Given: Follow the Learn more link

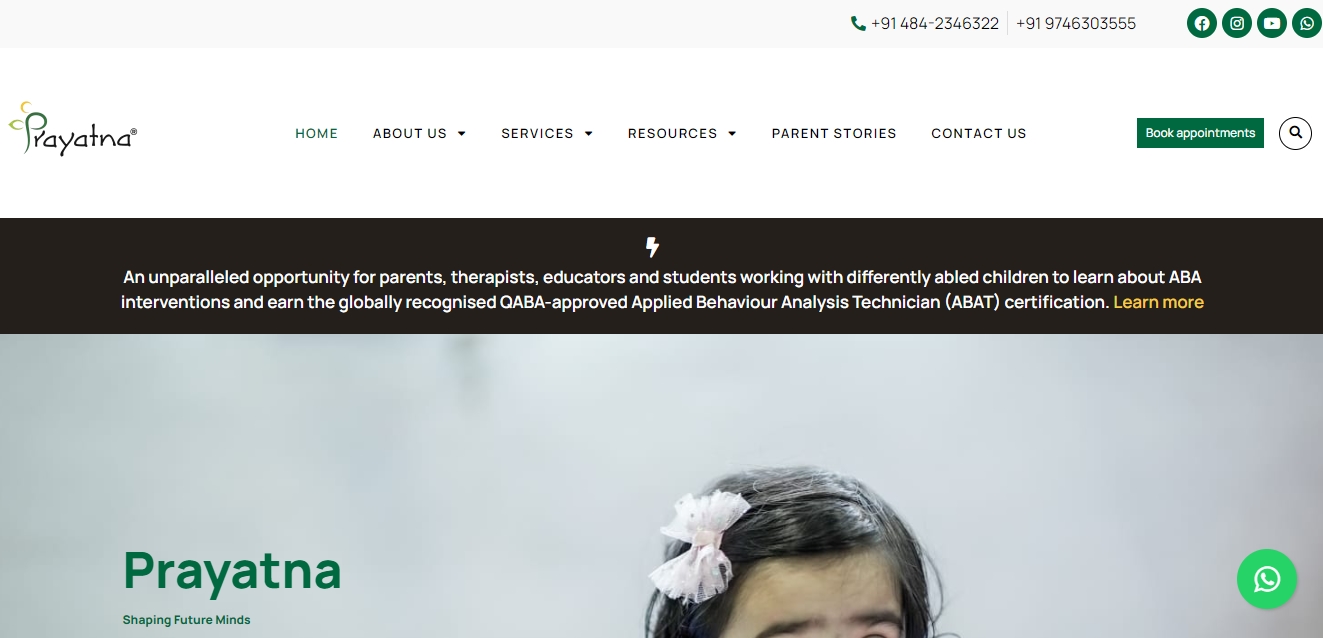Looking at the screenshot, I should (1158, 302).
